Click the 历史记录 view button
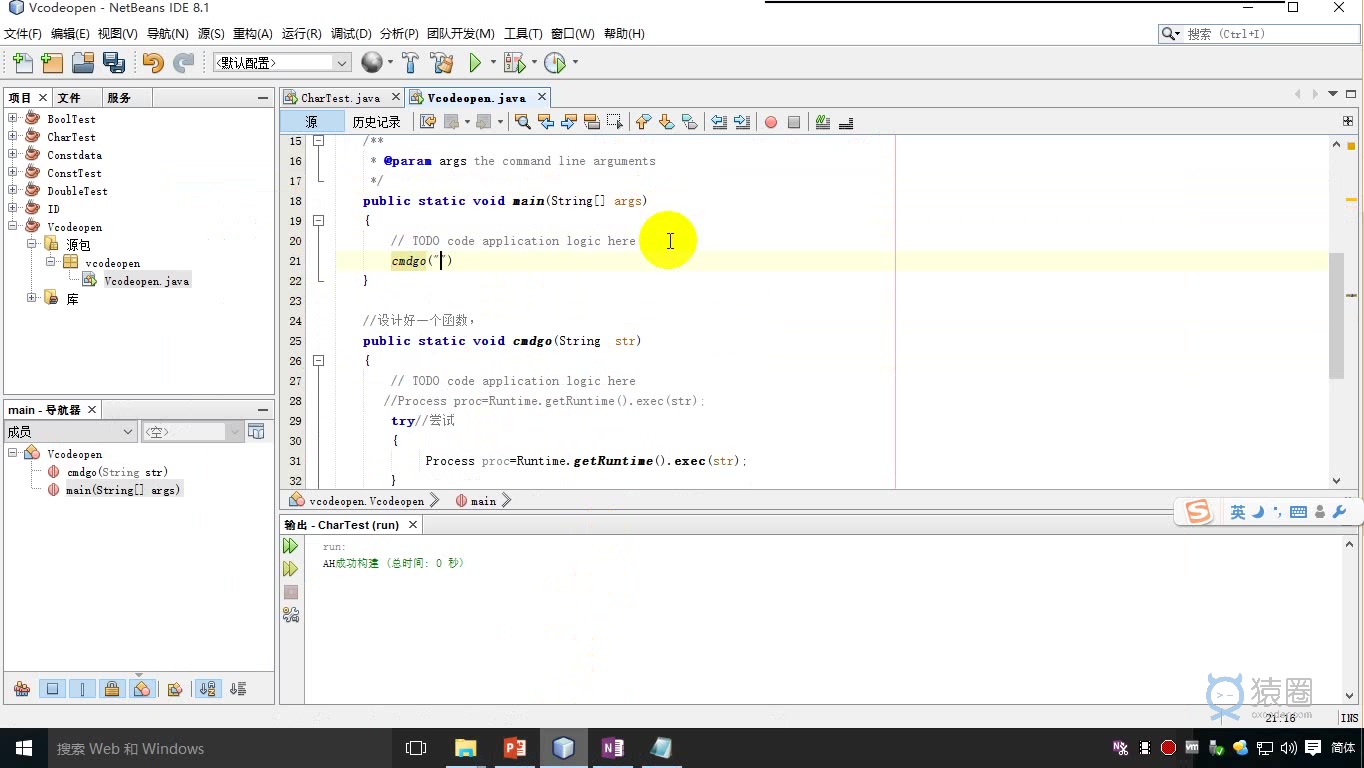Screen dimensions: 1364x768 pos(376,122)
